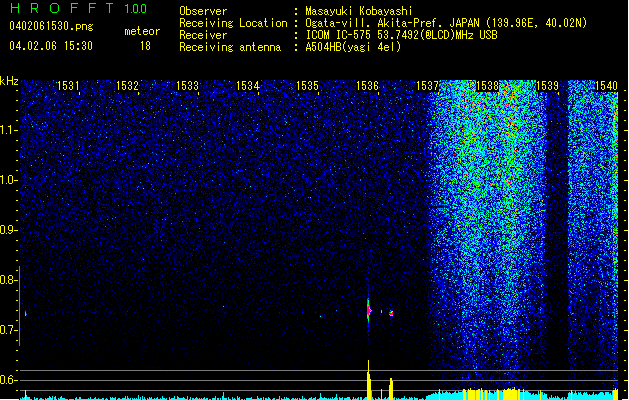
Task: Click the 1538 time axis marker
Action: tap(487, 86)
